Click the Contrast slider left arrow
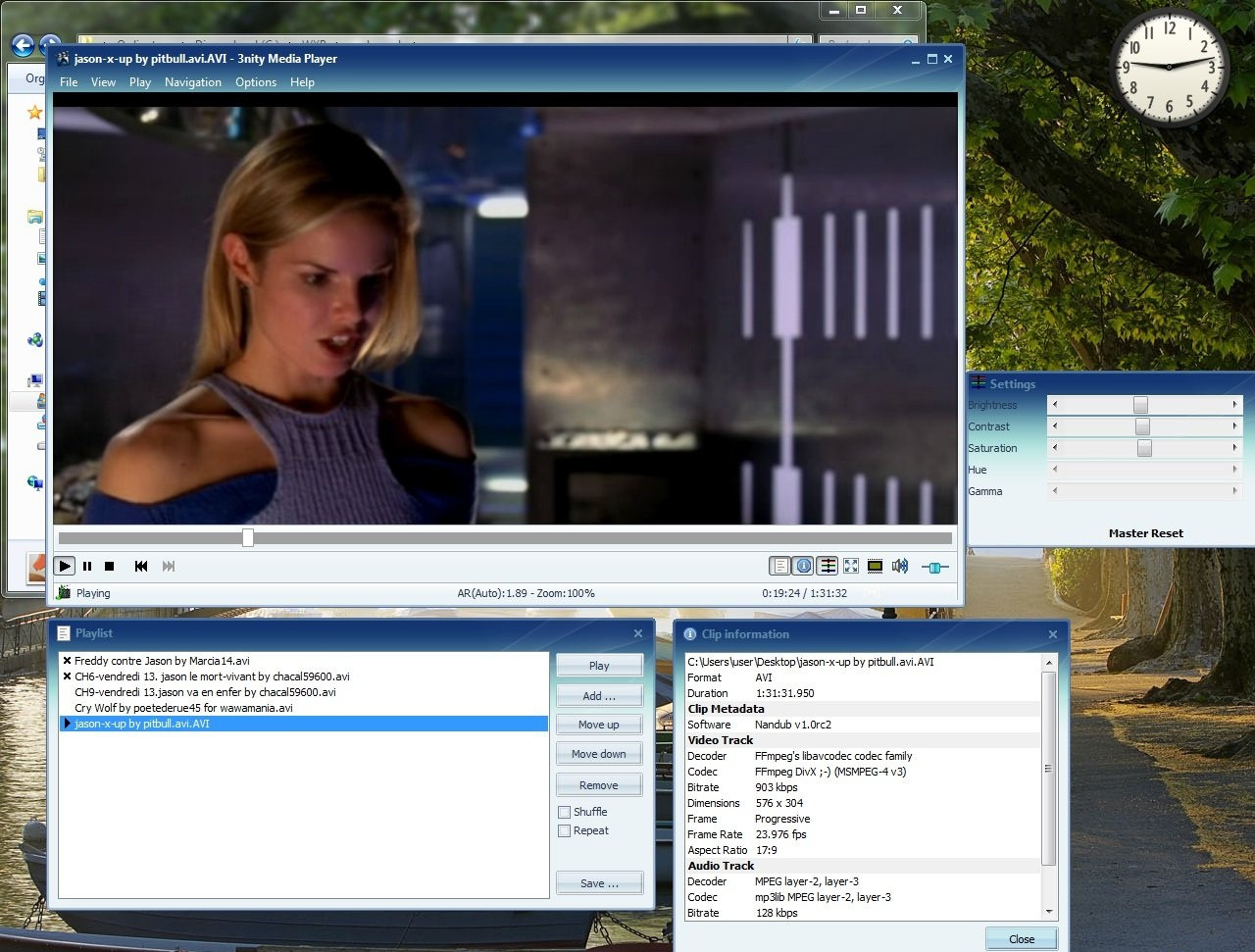The image size is (1255, 952). (x=1055, y=426)
